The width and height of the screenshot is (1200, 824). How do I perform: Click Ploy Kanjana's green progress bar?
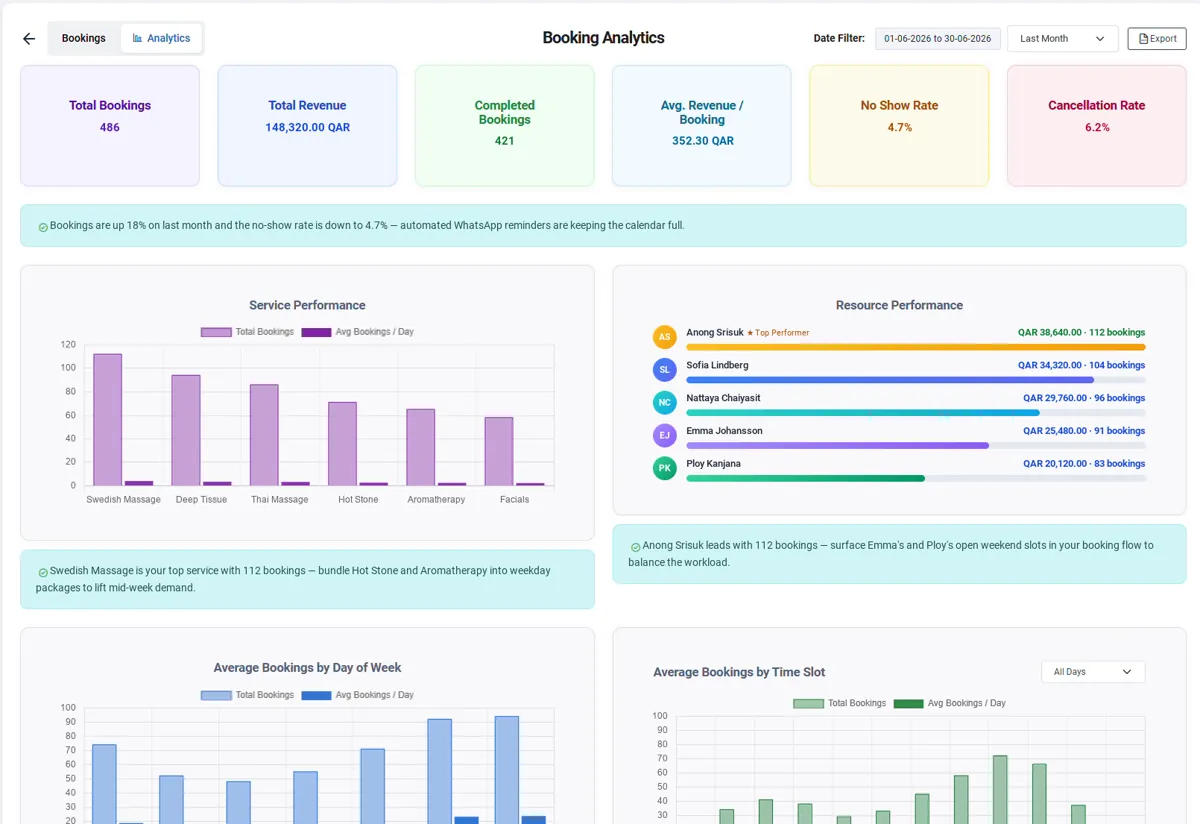pos(805,479)
